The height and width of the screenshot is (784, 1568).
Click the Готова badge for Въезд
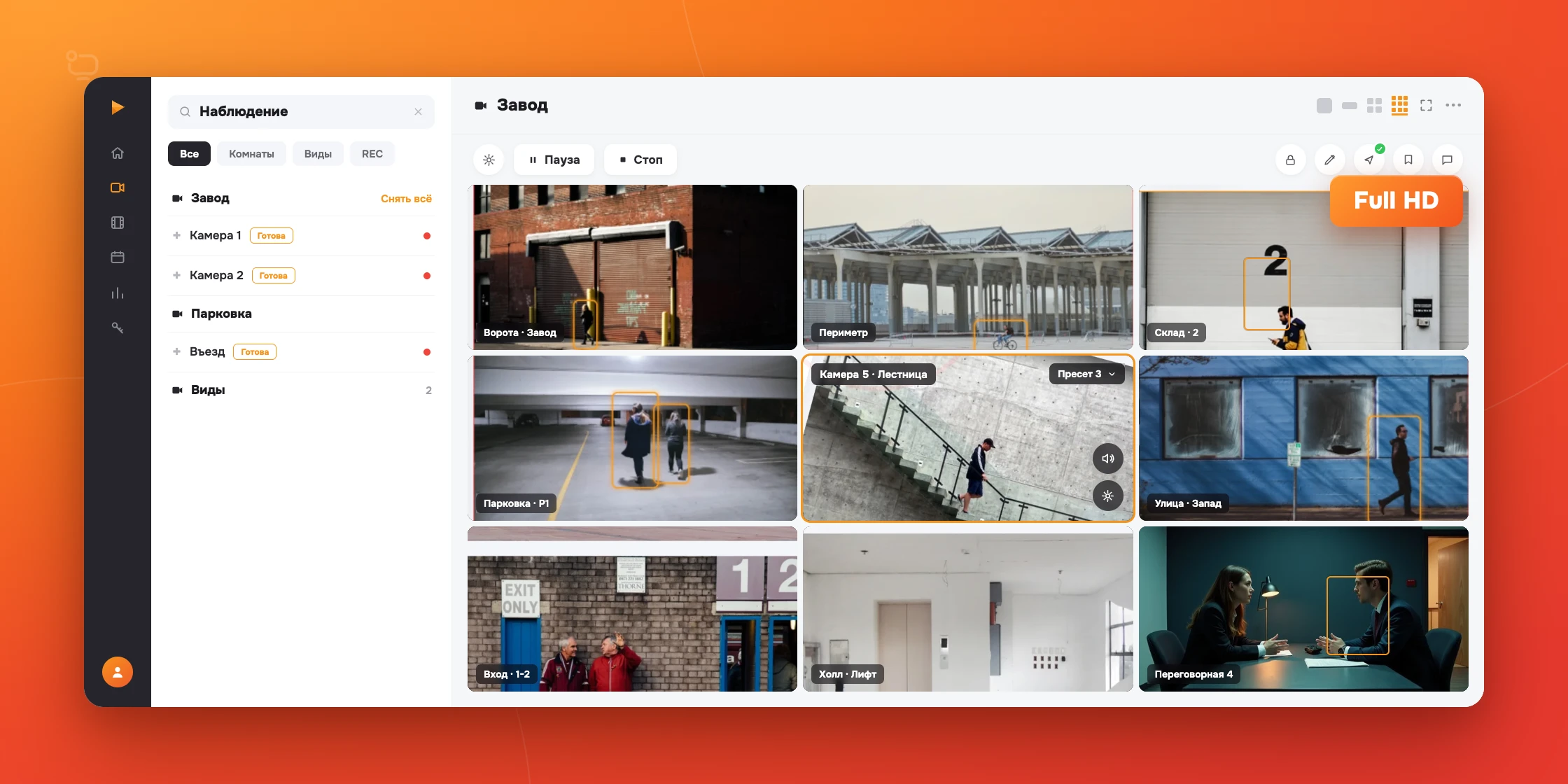pyautogui.click(x=255, y=352)
